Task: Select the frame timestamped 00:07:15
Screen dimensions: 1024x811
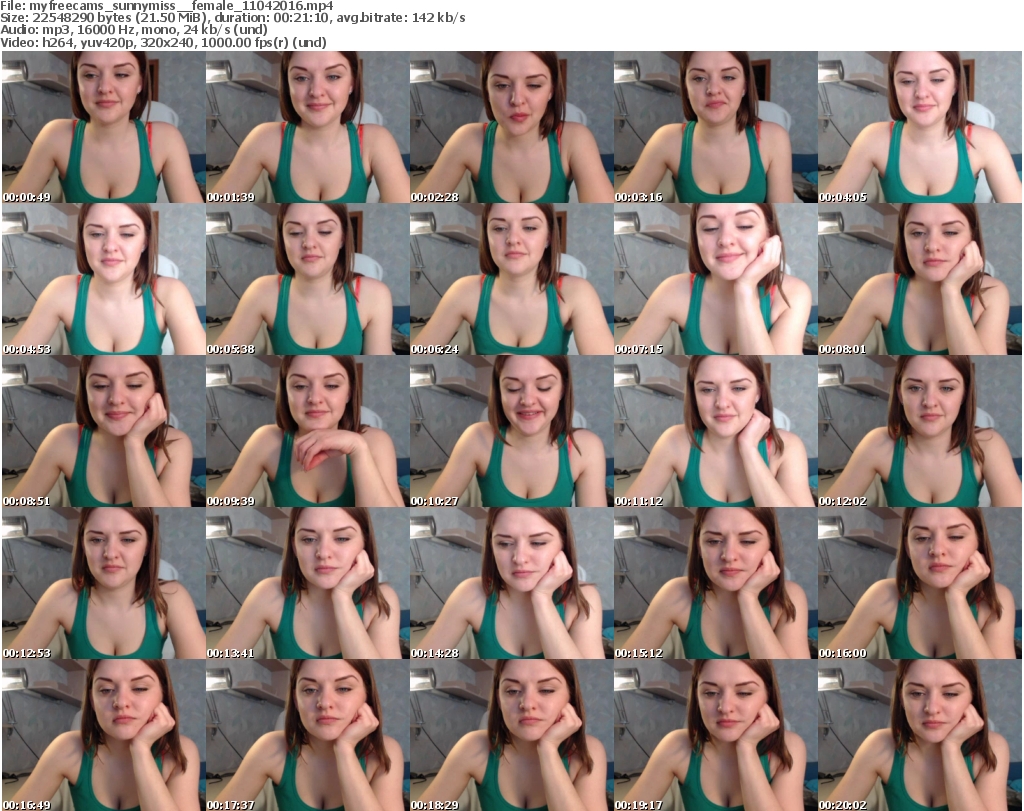Action: click(x=715, y=280)
